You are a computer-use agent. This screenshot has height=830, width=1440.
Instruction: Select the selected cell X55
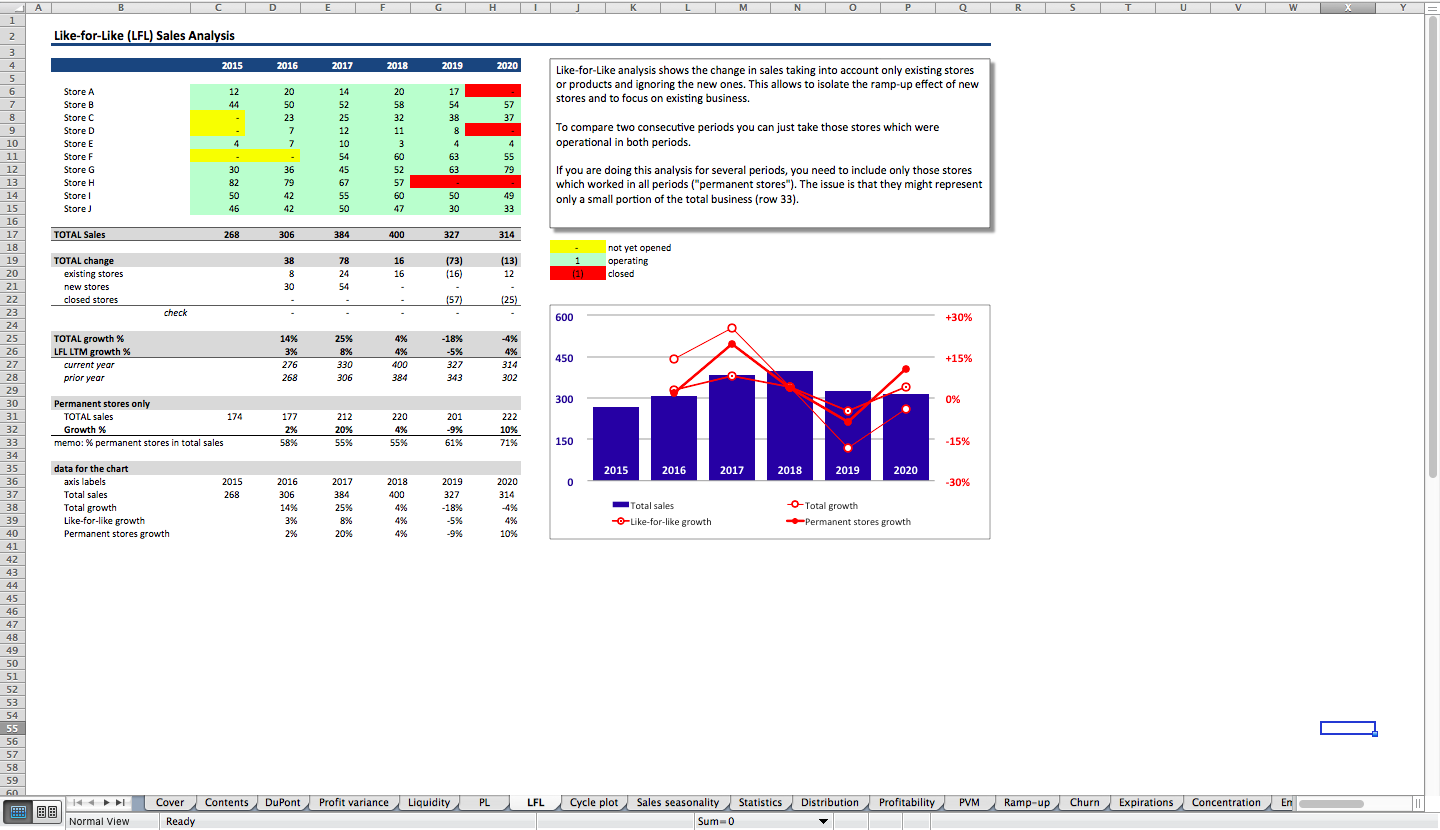(x=1347, y=728)
